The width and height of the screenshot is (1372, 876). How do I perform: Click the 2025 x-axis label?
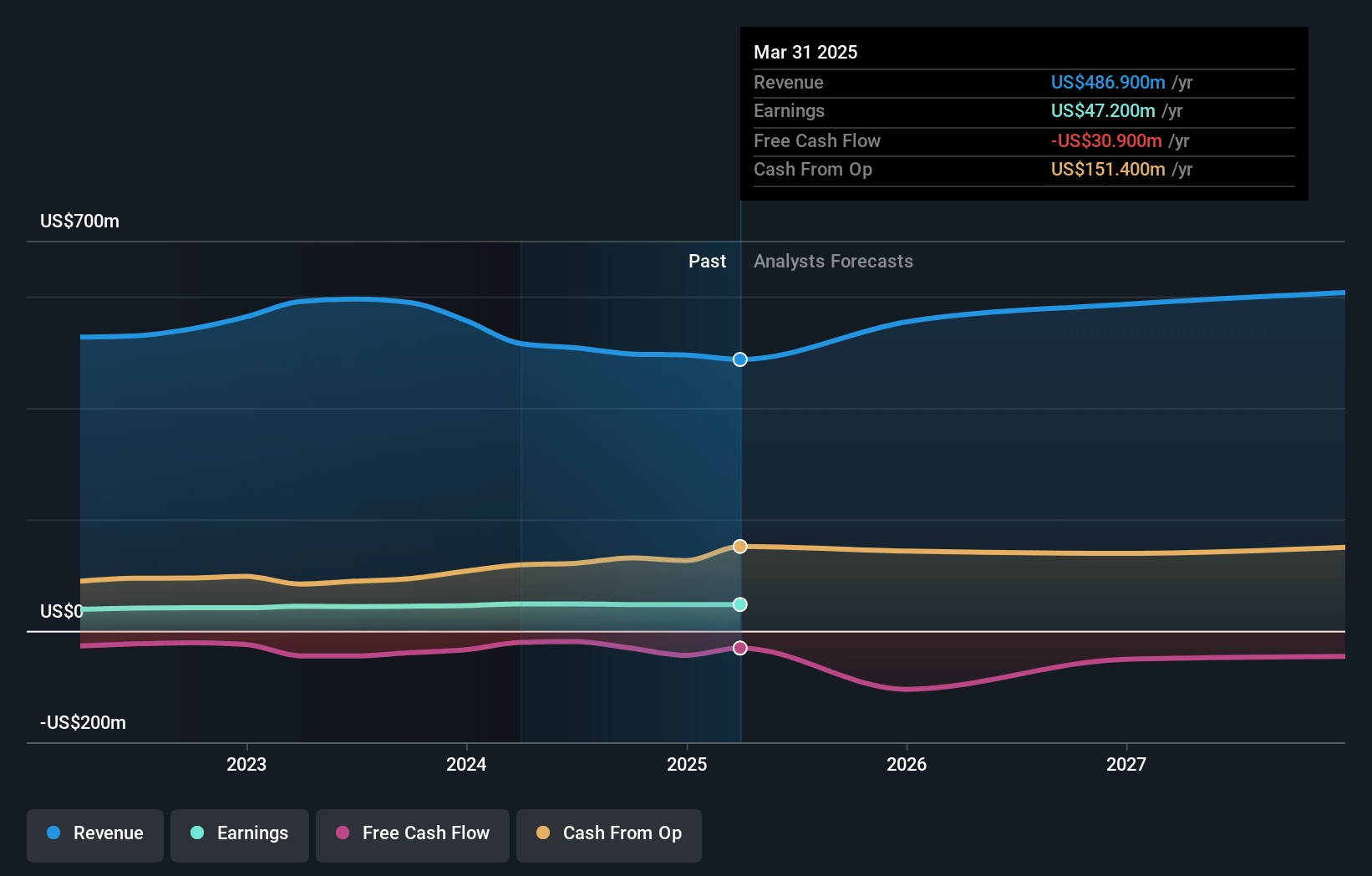687,764
